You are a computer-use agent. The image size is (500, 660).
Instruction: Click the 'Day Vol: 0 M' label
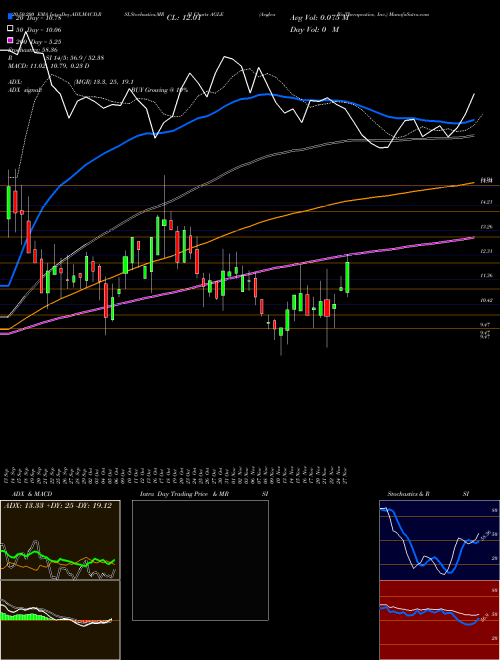click(314, 29)
